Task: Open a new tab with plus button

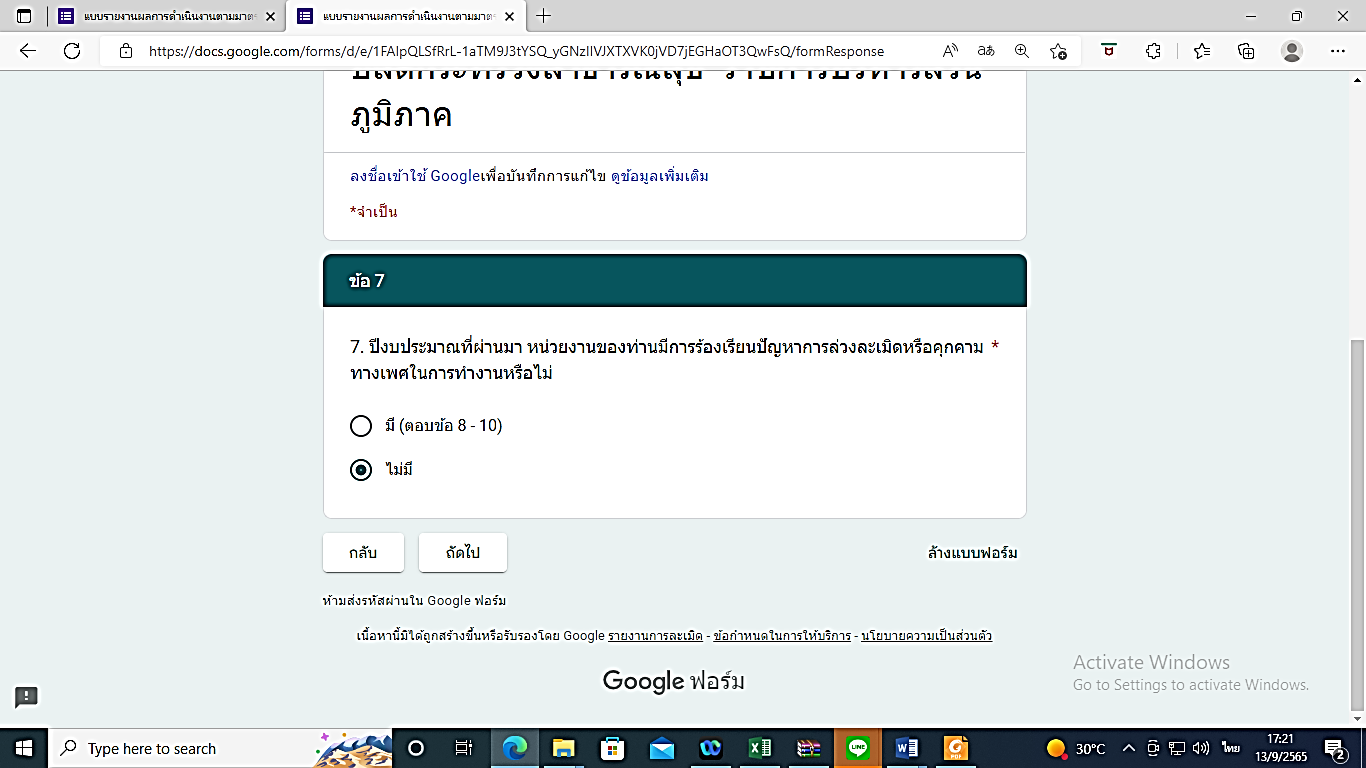Action: click(544, 16)
